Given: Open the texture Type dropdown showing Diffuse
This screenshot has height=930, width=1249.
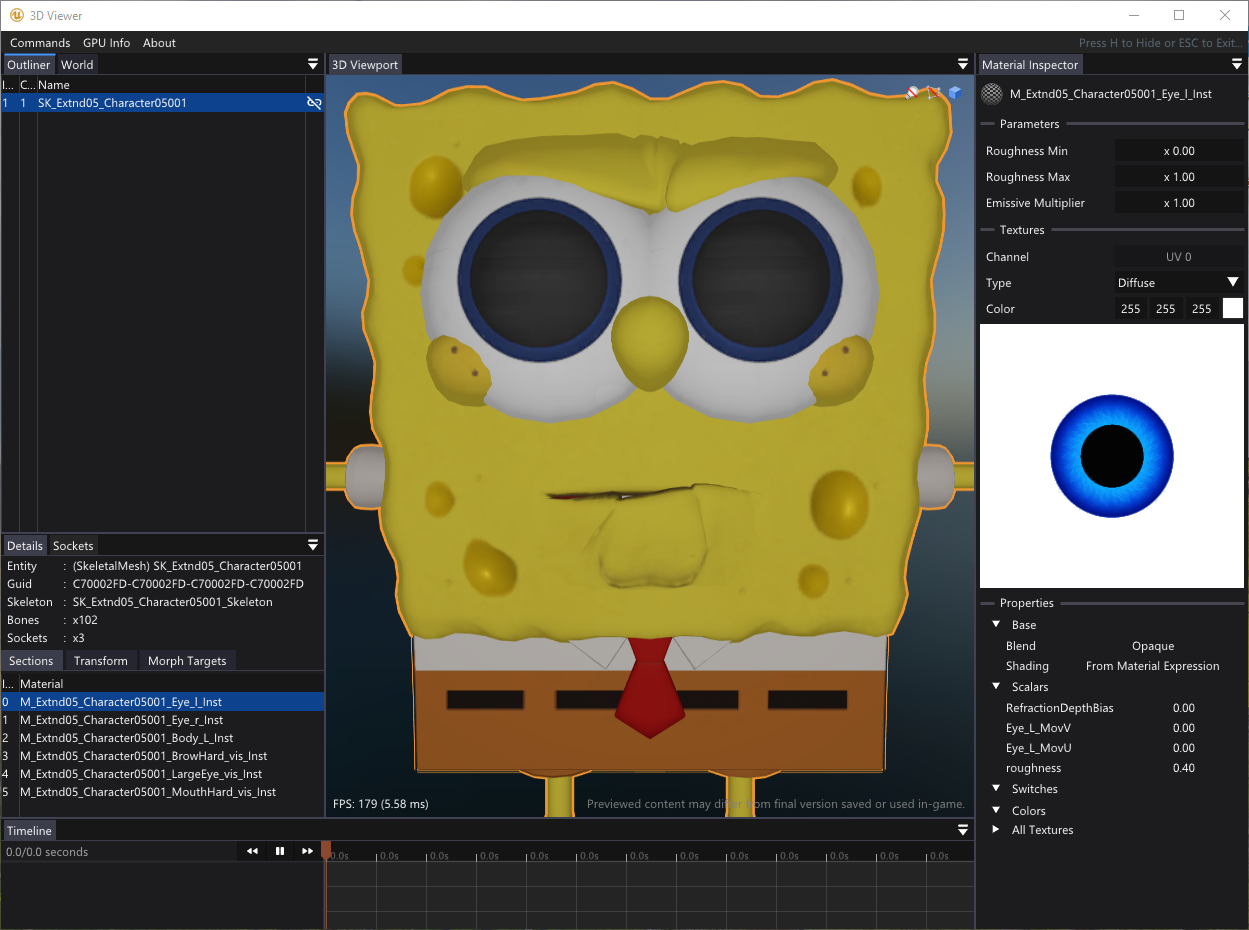Looking at the screenshot, I should click(1179, 283).
